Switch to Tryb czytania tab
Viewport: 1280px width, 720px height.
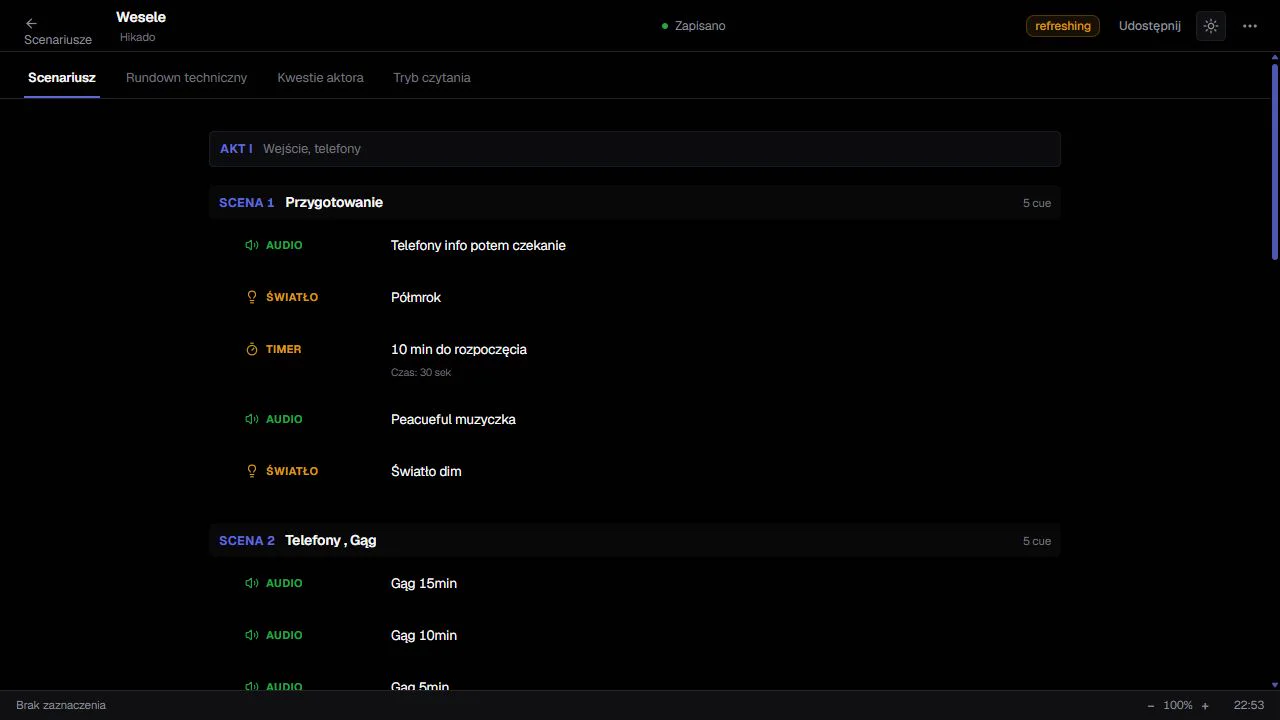pos(432,77)
